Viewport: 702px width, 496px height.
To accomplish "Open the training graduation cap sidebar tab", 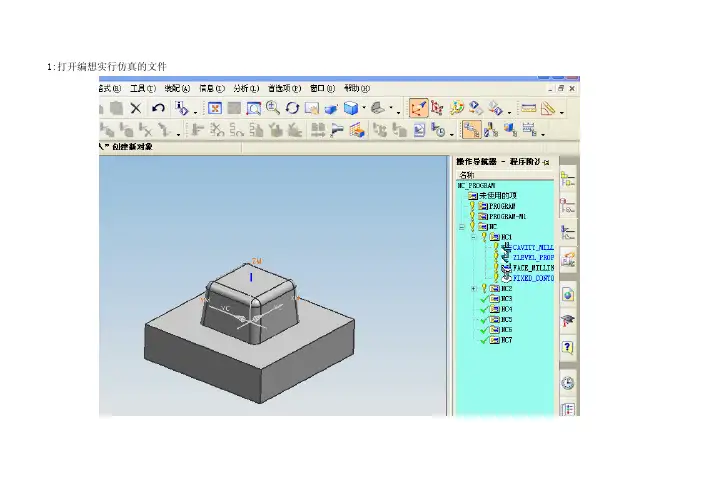I will [567, 320].
